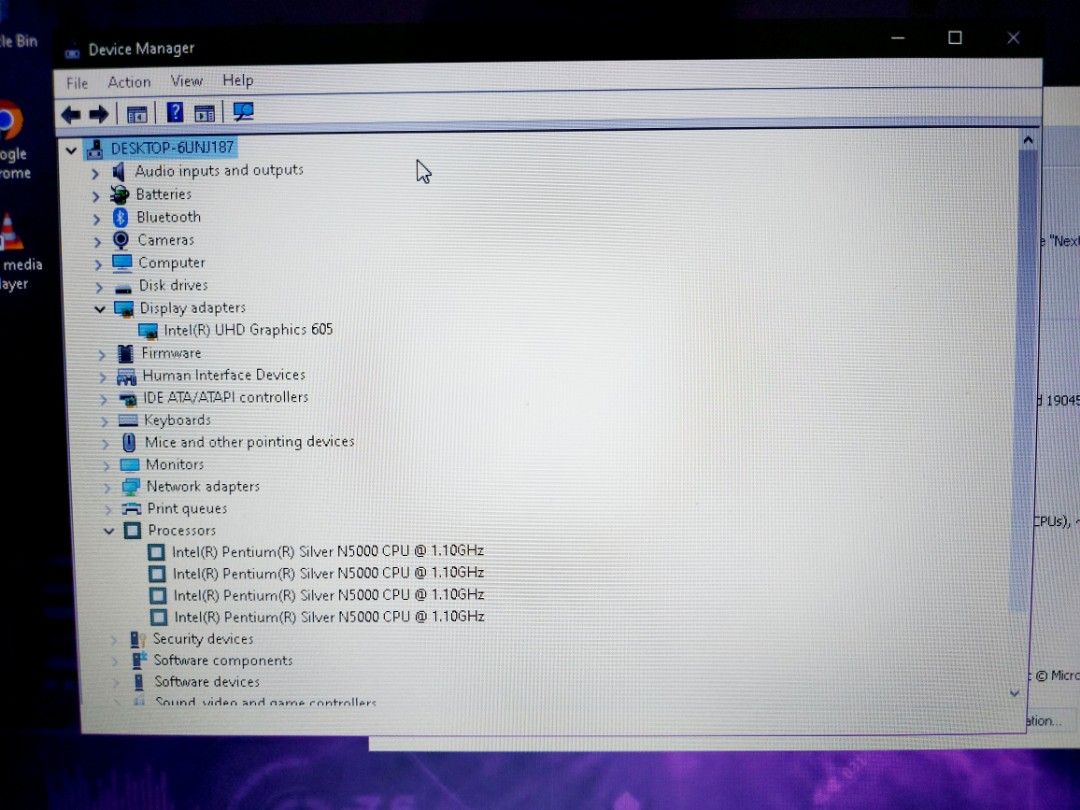Expand the Audio inputs and outputs category
This screenshot has width=1080, height=810.
pyautogui.click(x=95, y=172)
